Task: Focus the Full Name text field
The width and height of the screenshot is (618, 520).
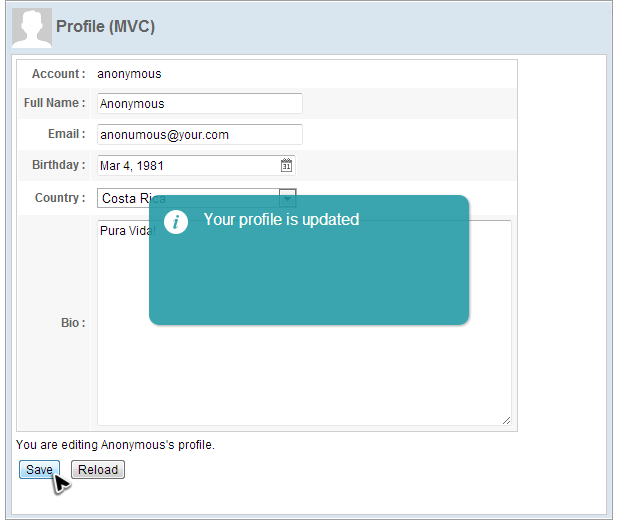Action: click(x=199, y=104)
